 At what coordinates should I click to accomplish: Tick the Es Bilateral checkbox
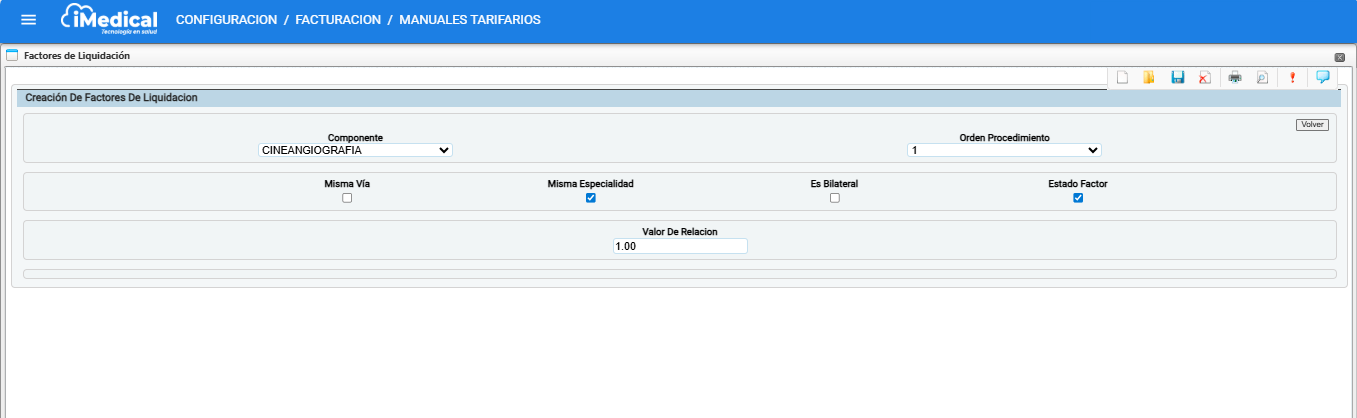tap(835, 198)
